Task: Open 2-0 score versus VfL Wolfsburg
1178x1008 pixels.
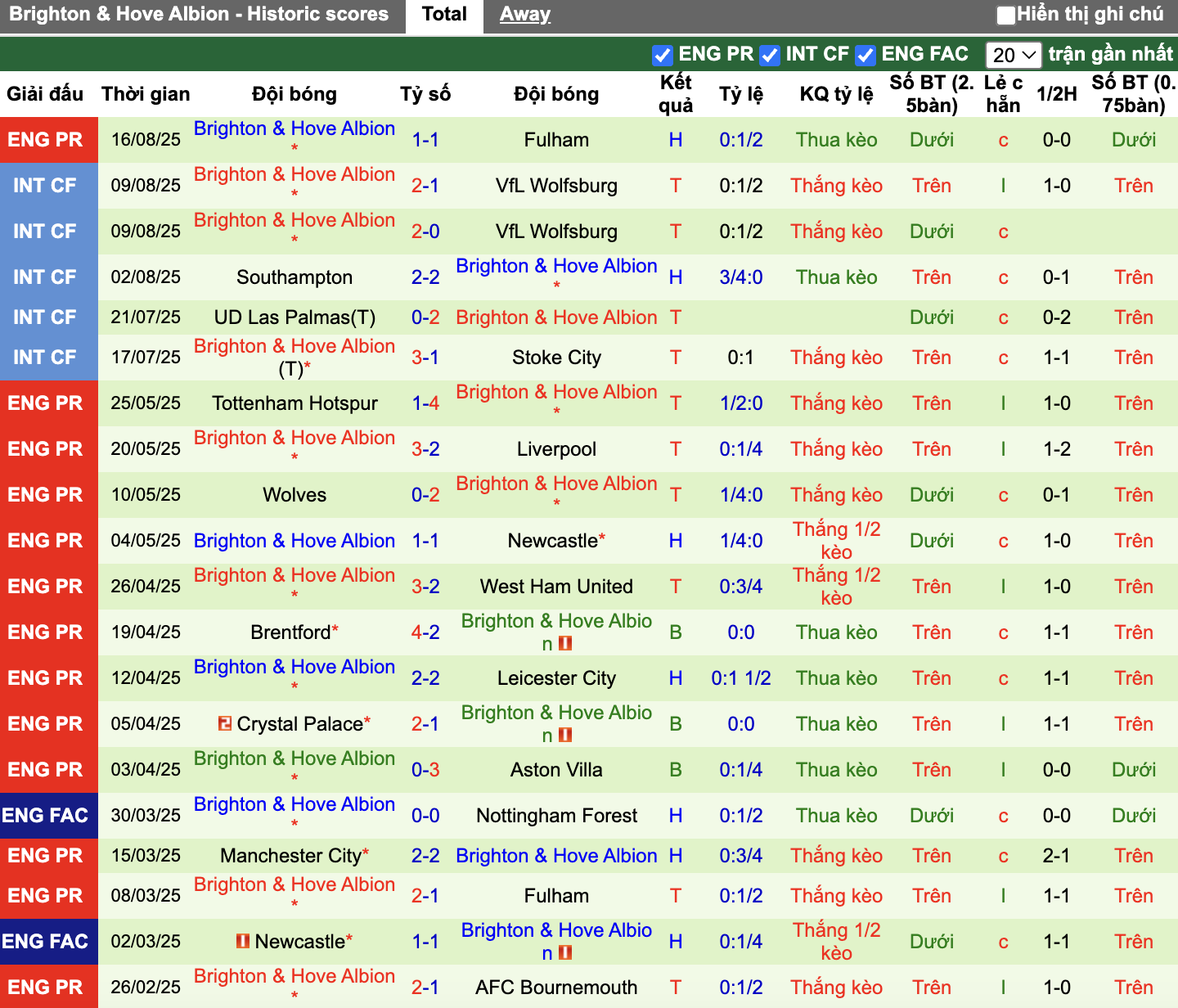Action: coord(425,232)
